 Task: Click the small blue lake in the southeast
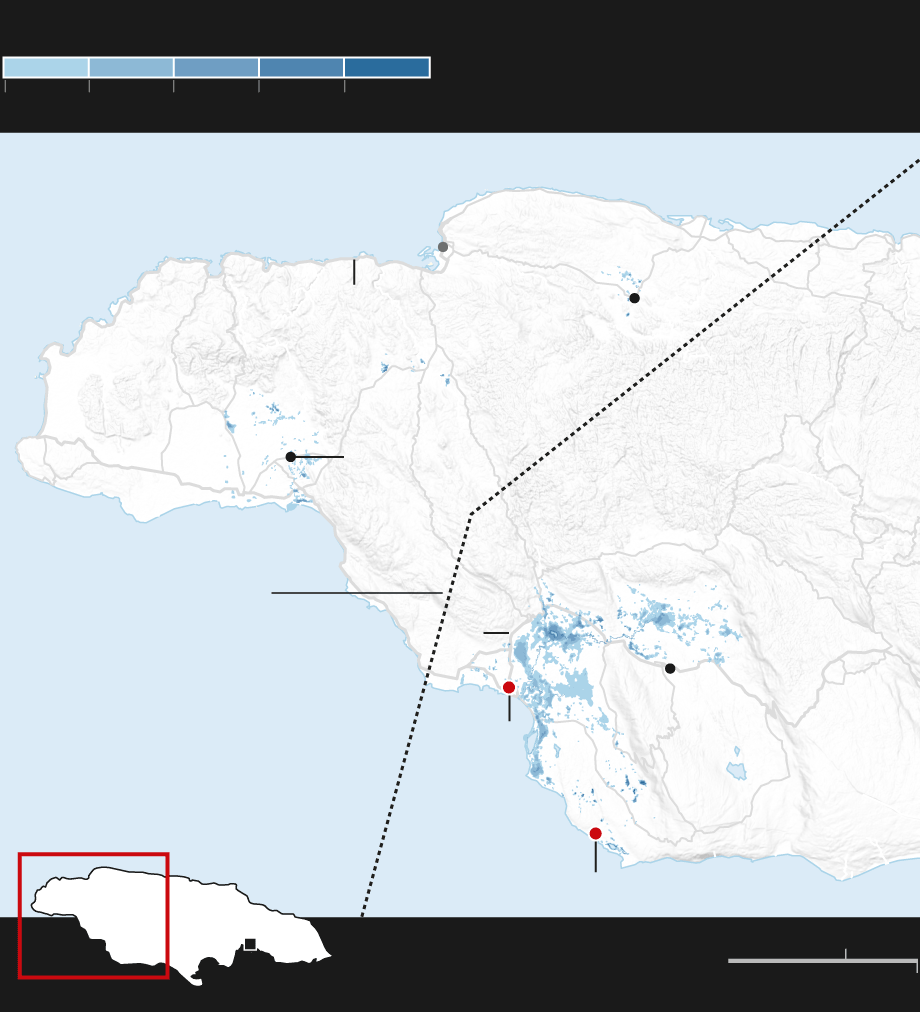pyautogui.click(x=736, y=771)
